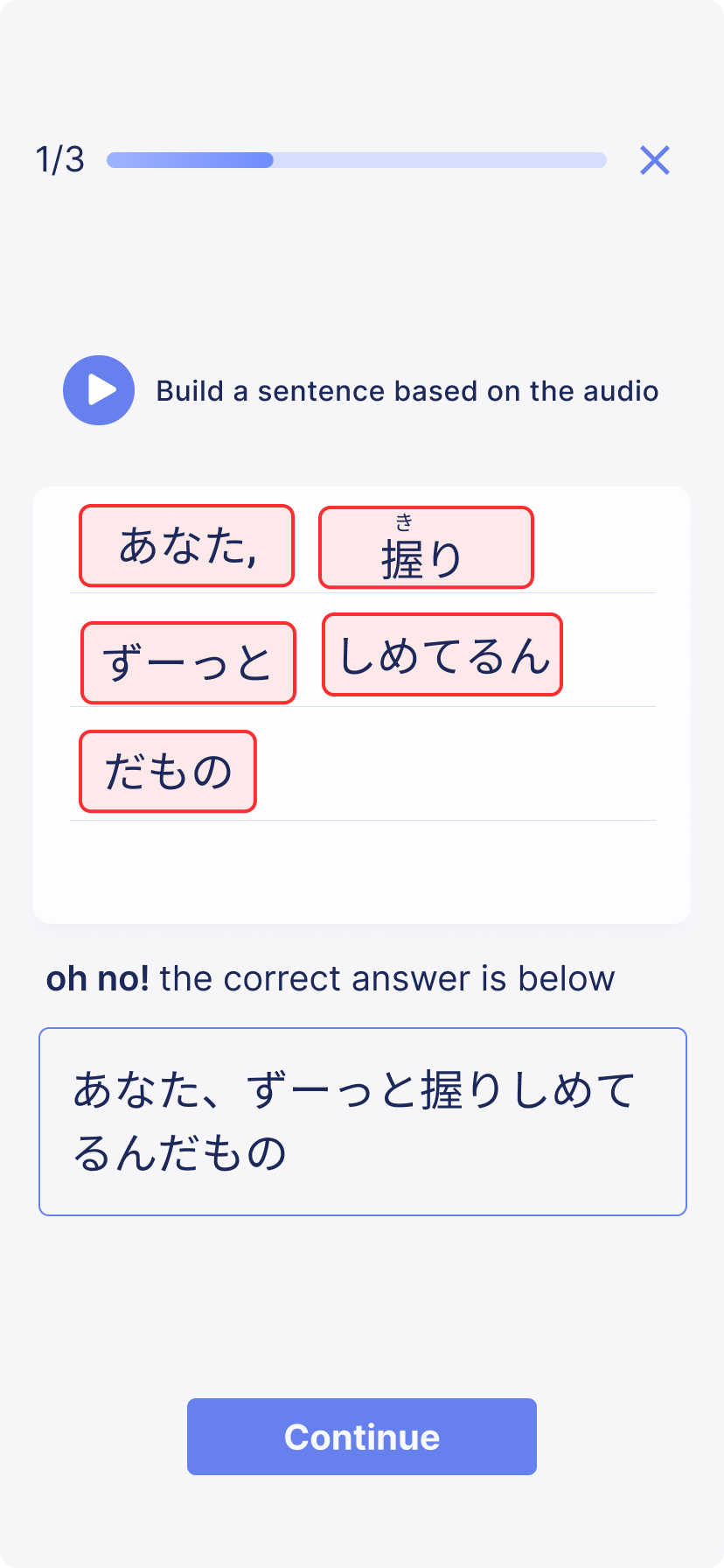Screen dimensions: 724x1568
Task: Click the unfilled portion of the progress bar
Action: tap(440, 160)
